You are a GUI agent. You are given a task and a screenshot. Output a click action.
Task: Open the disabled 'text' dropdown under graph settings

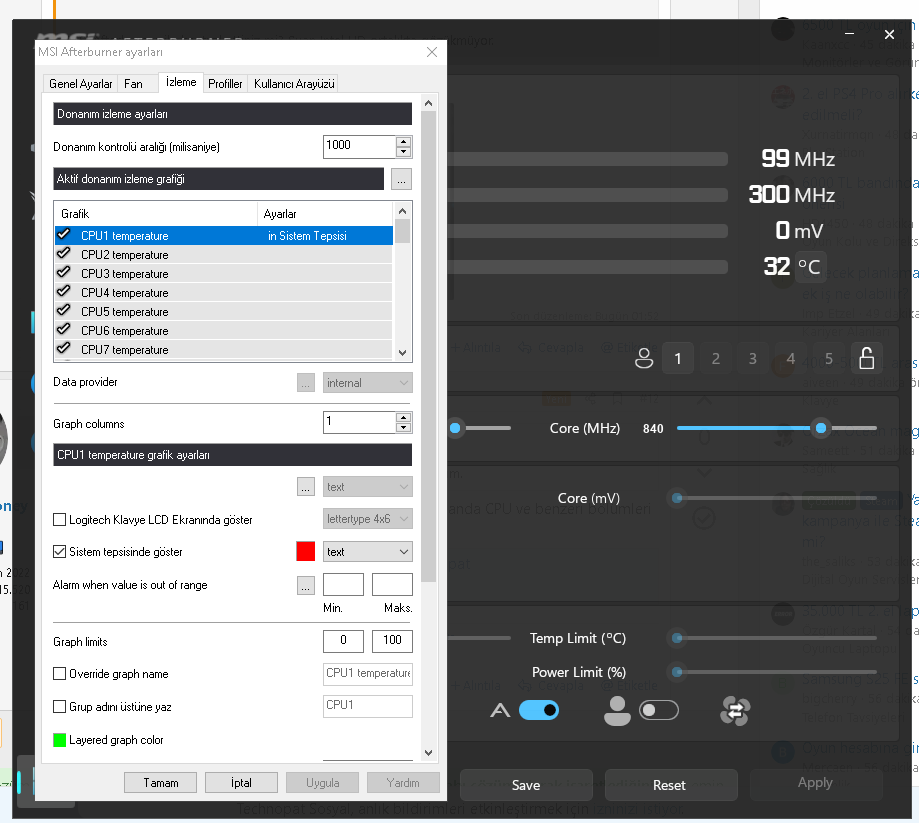367,487
